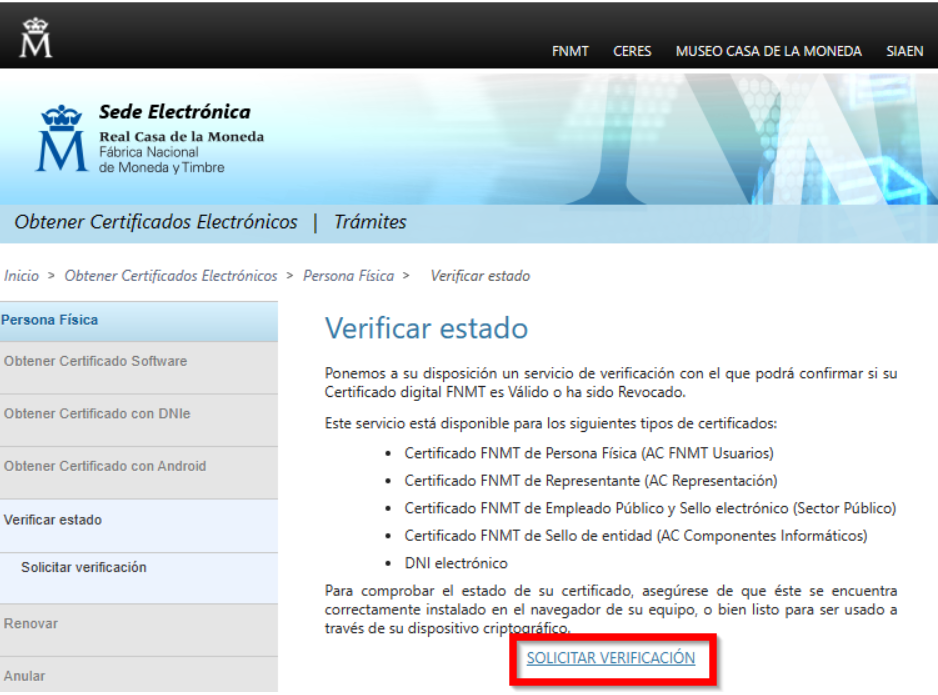Image resolution: width=938 pixels, height=695 pixels.
Task: Click the Persona Física breadcrumb link
Action: pyautogui.click(x=349, y=276)
